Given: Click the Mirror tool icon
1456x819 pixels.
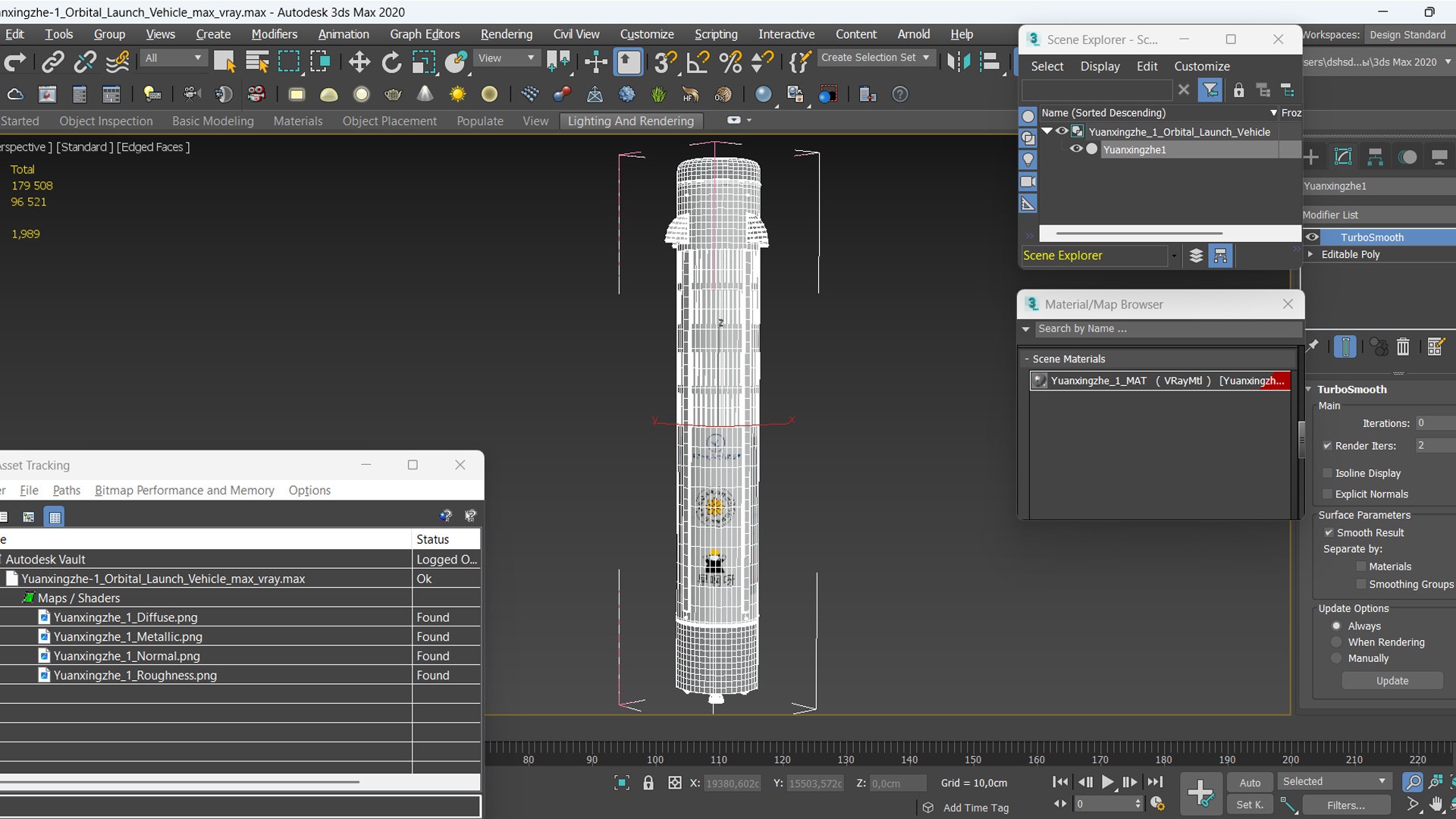Looking at the screenshot, I should [x=958, y=62].
